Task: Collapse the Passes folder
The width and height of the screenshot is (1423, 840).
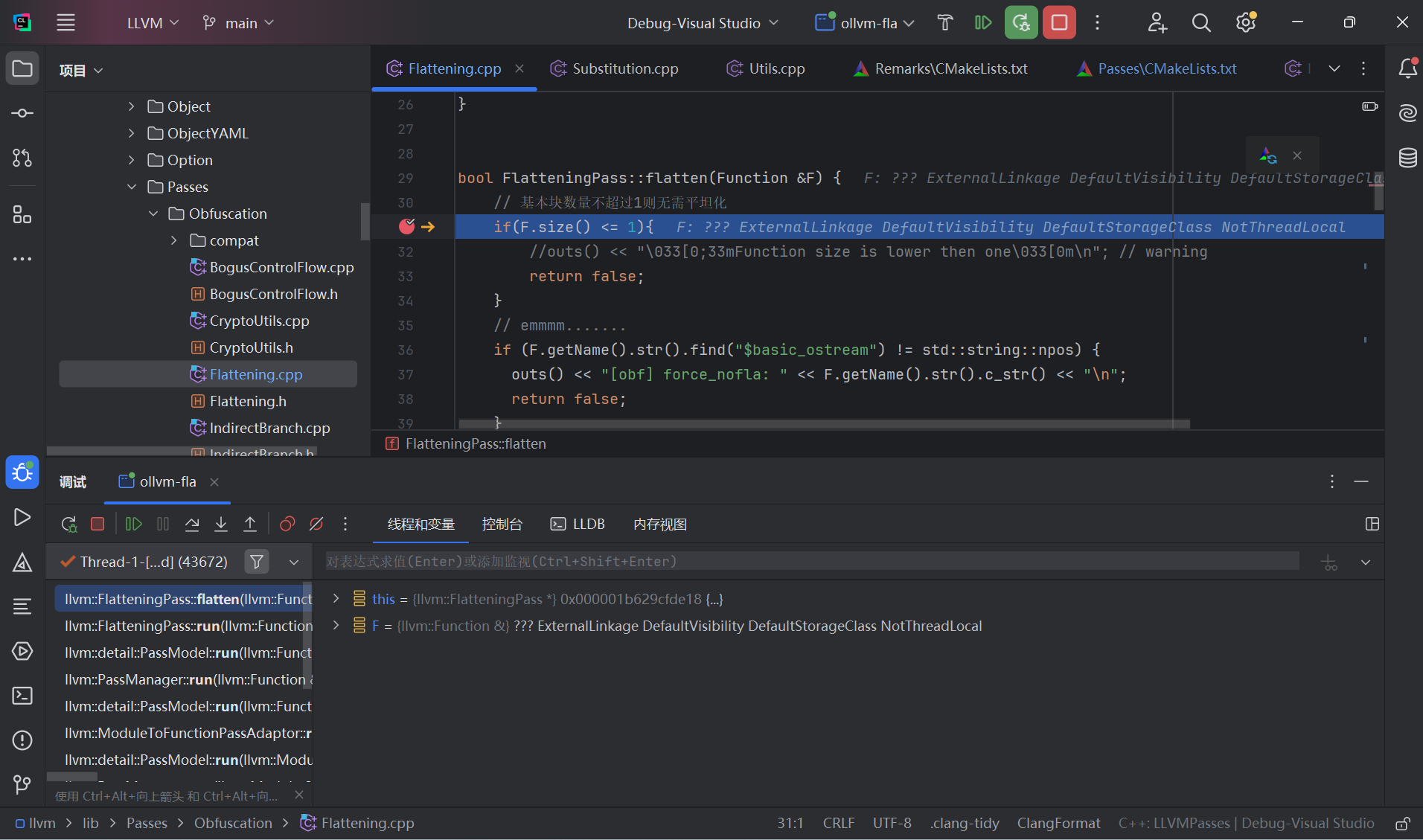Action: pyautogui.click(x=131, y=187)
